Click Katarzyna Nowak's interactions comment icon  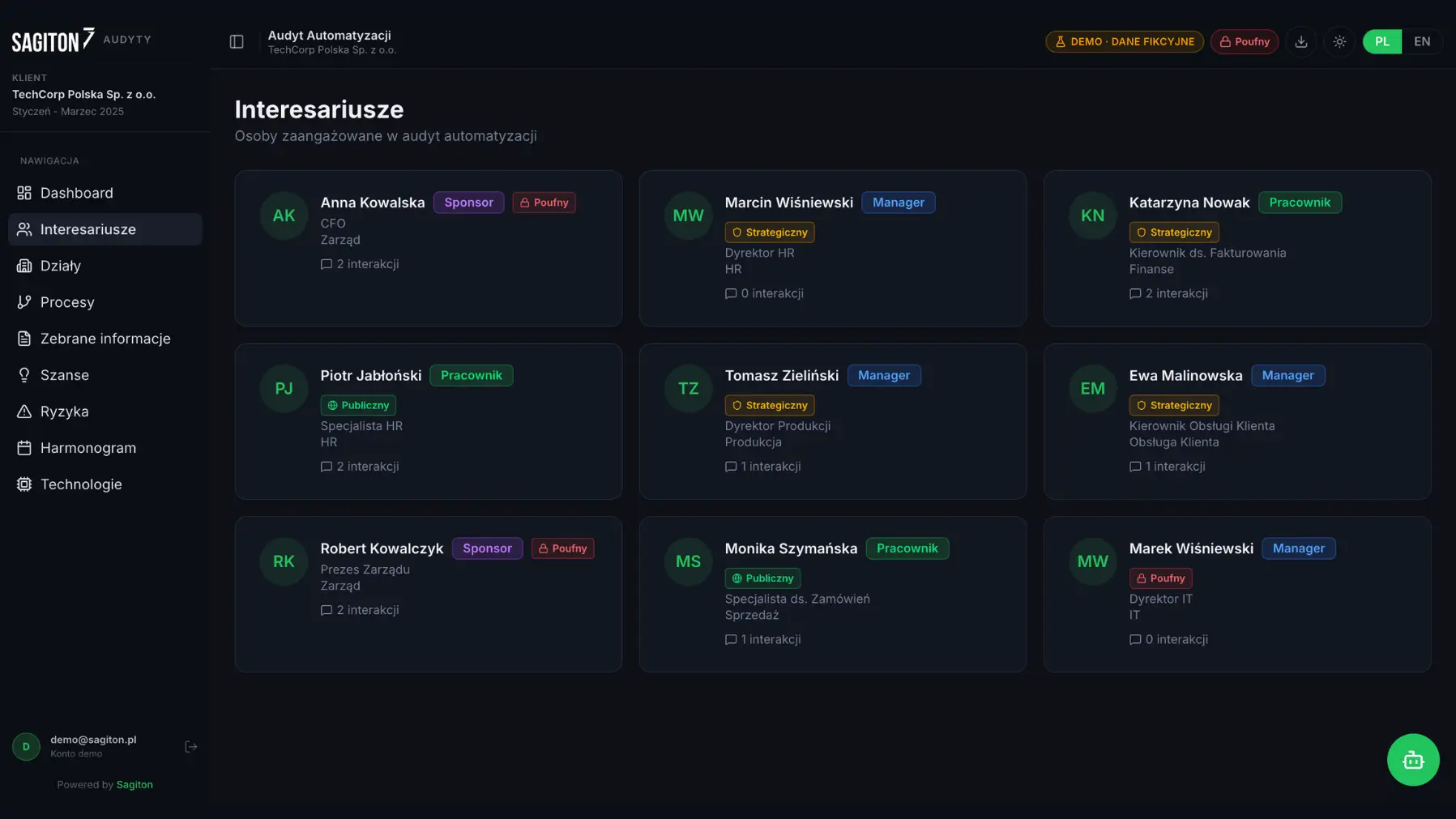click(1135, 293)
